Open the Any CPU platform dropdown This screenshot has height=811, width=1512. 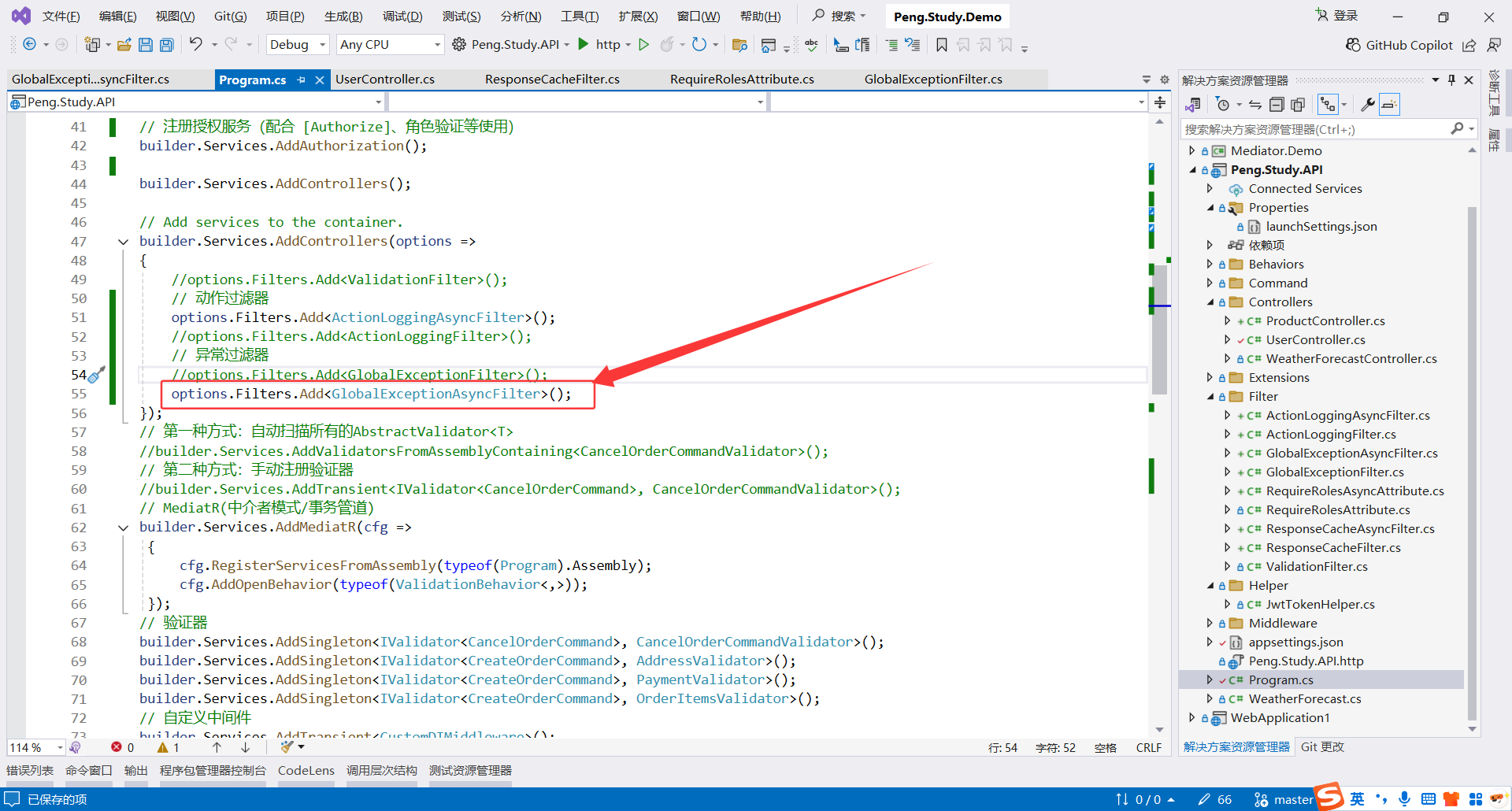click(390, 45)
